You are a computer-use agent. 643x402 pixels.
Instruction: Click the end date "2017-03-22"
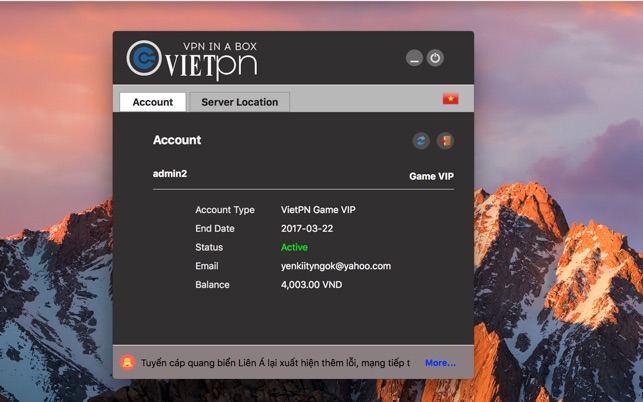click(x=307, y=228)
